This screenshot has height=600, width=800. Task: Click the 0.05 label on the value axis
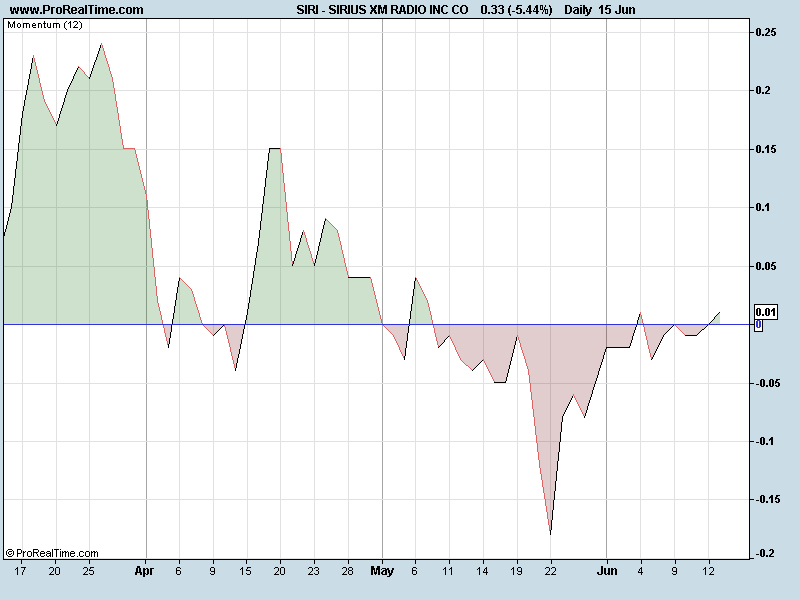pos(766,266)
